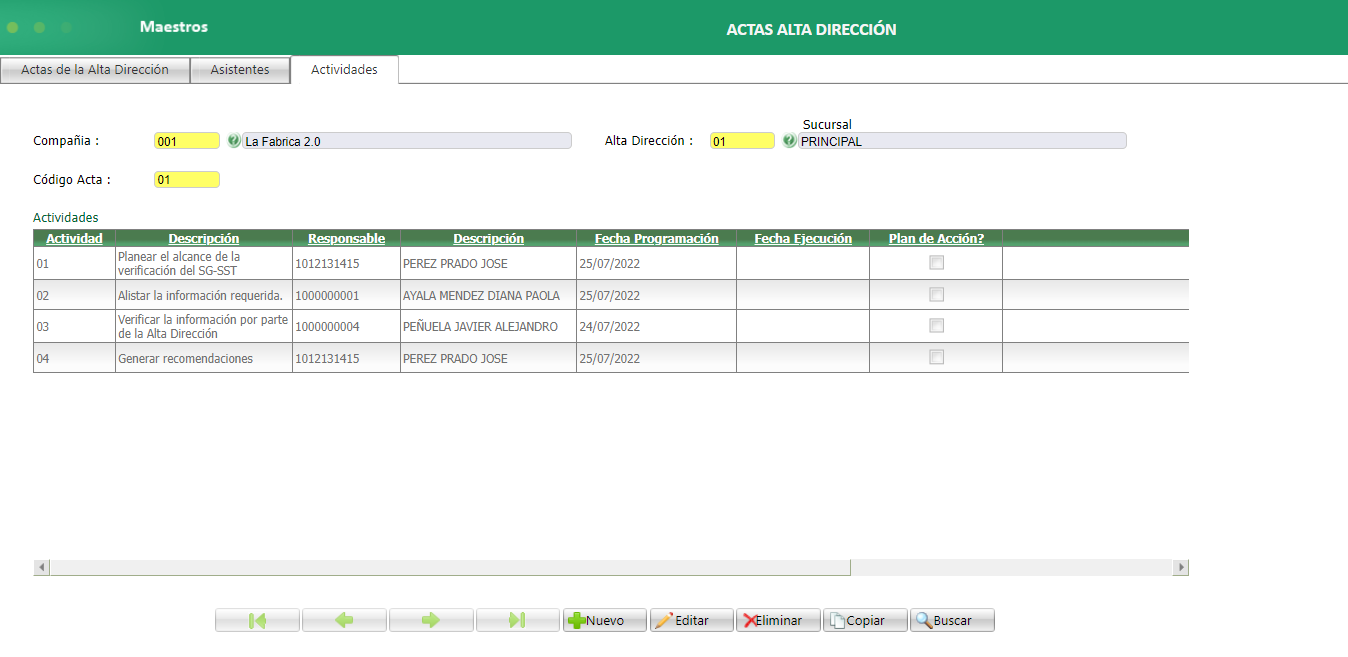Check Plan de Acción for activity 03
This screenshot has height=657, width=1348.
[x=936, y=326]
